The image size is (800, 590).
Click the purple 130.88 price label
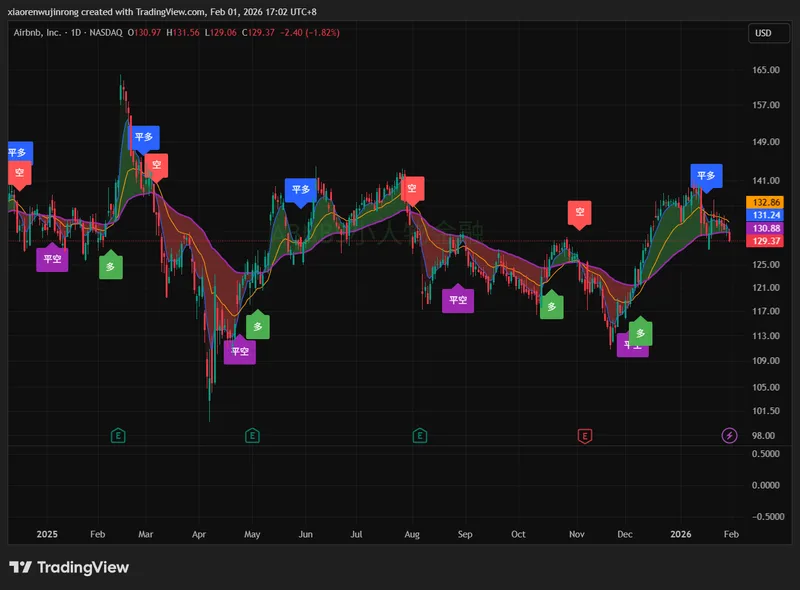pyautogui.click(x=765, y=228)
